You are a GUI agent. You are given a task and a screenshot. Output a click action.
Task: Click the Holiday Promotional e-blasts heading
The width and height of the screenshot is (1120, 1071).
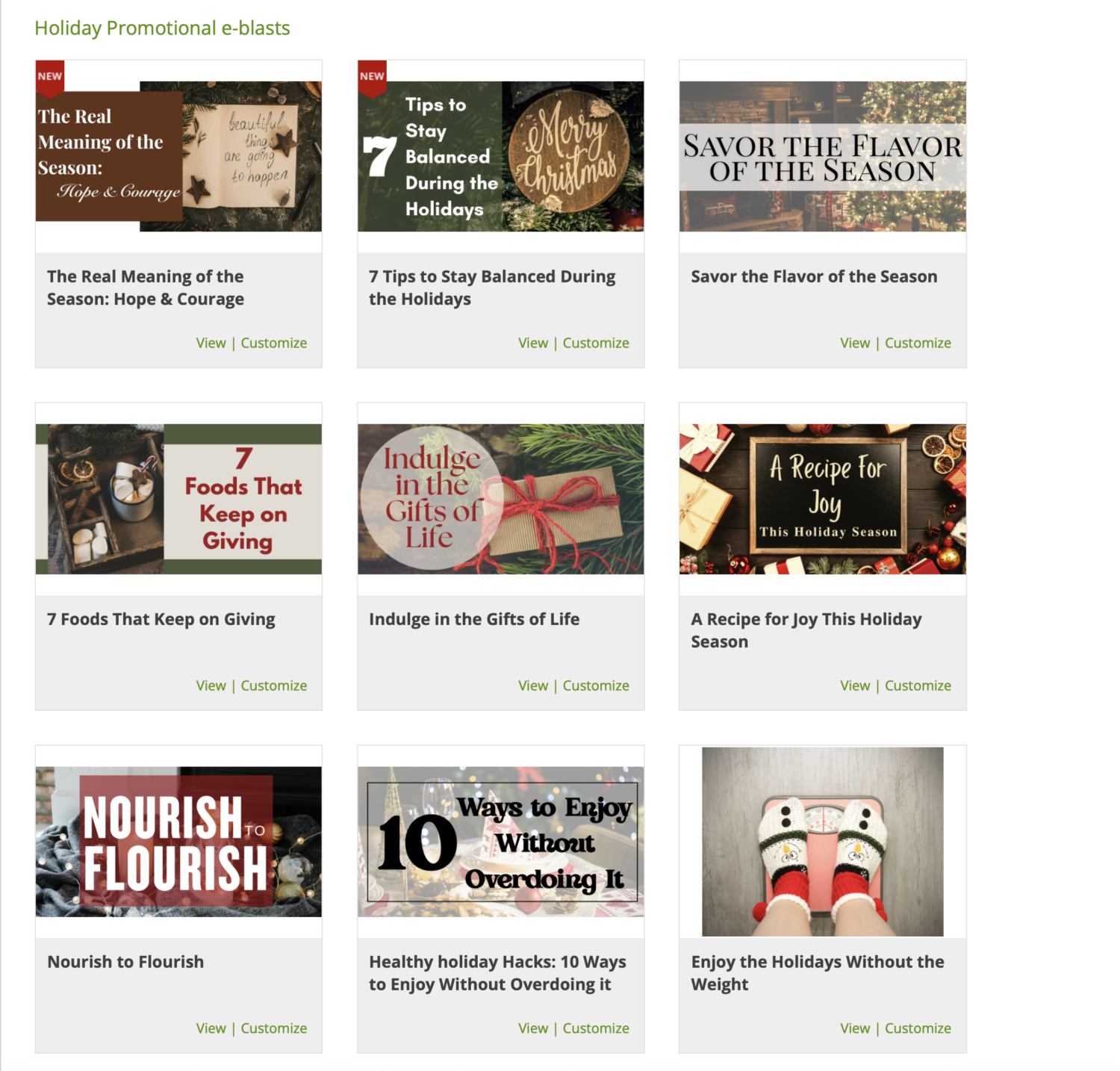[162, 28]
